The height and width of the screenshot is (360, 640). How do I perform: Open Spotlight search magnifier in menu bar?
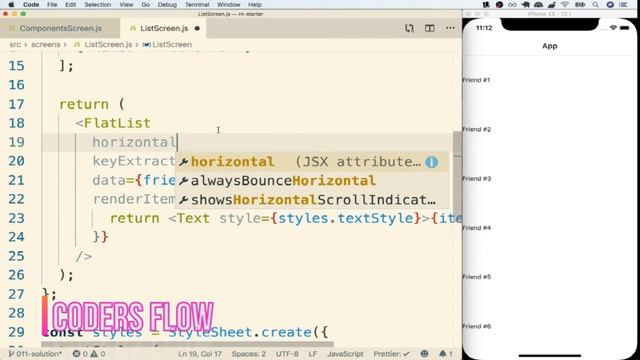point(596,4)
